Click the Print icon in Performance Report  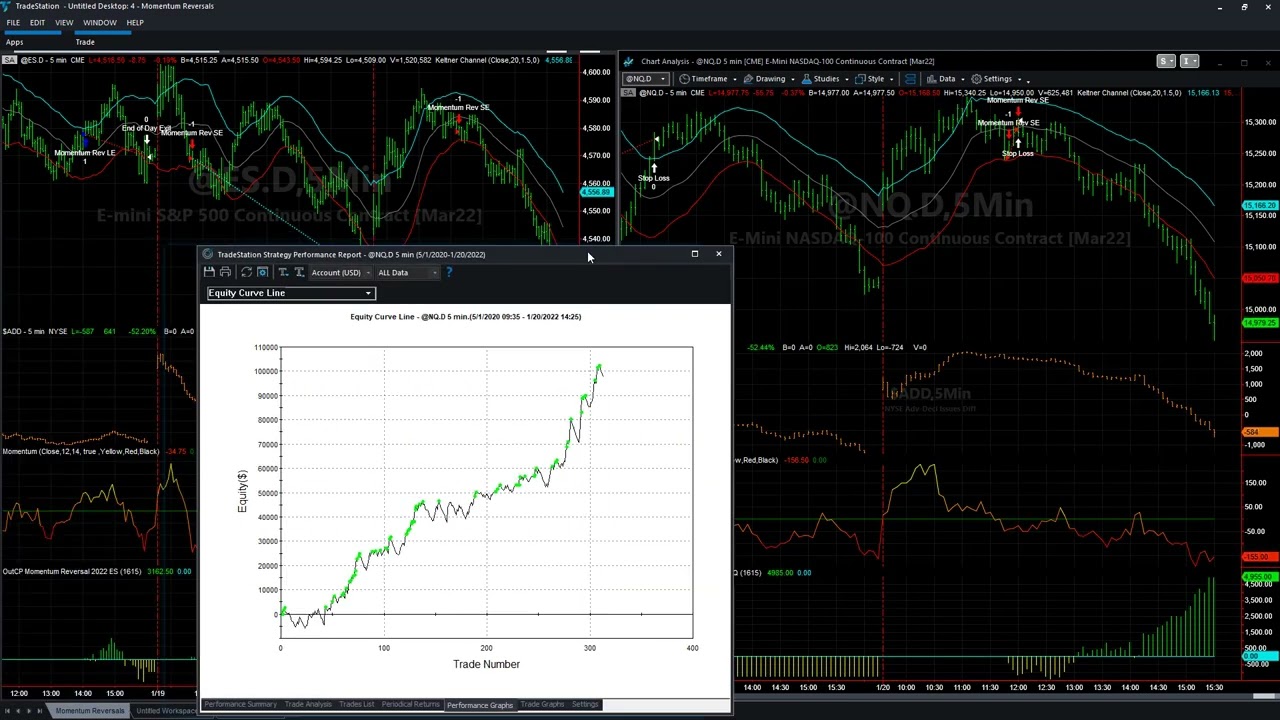(x=226, y=273)
